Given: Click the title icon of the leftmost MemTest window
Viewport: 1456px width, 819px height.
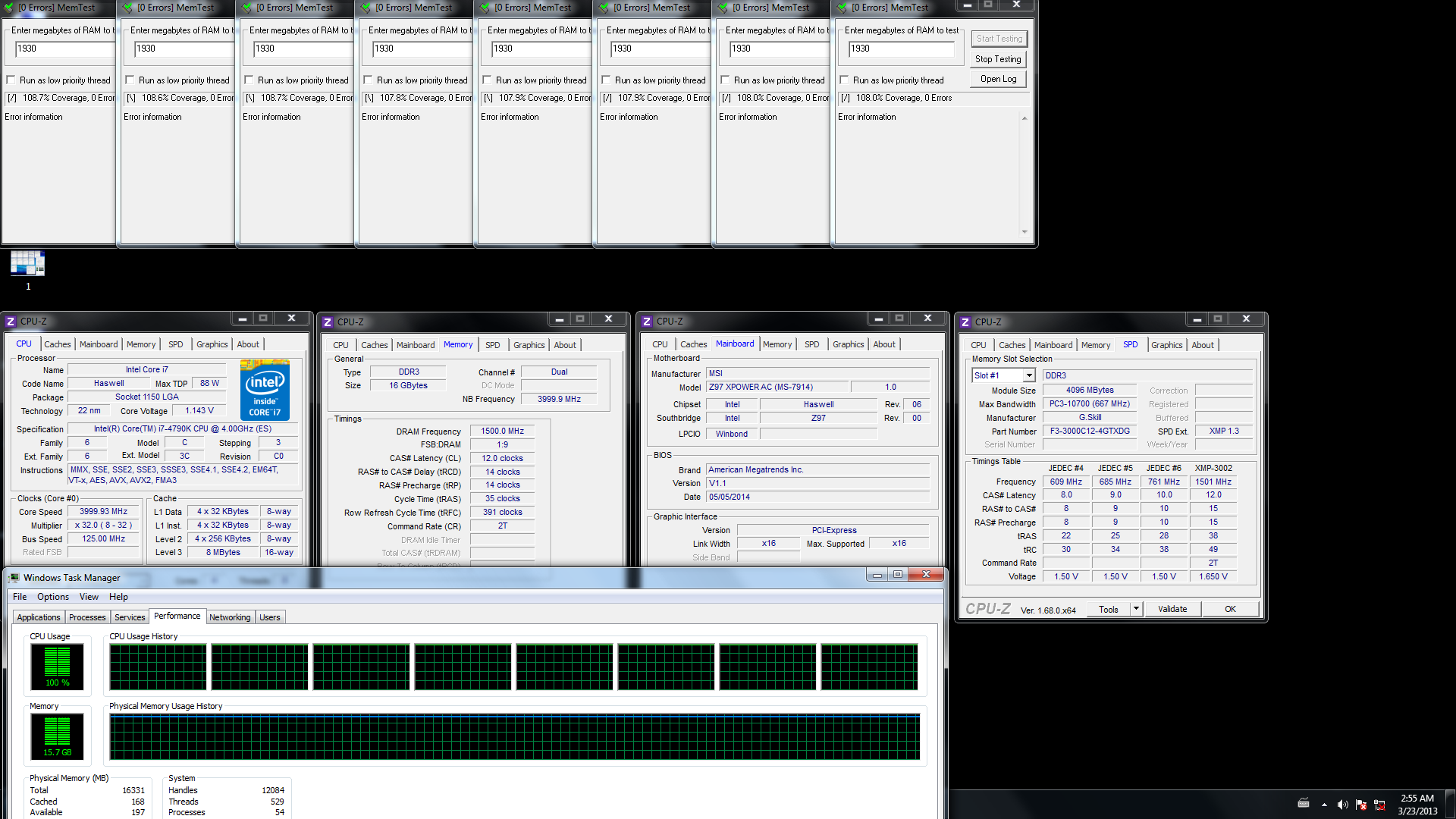Looking at the screenshot, I should (x=9, y=8).
